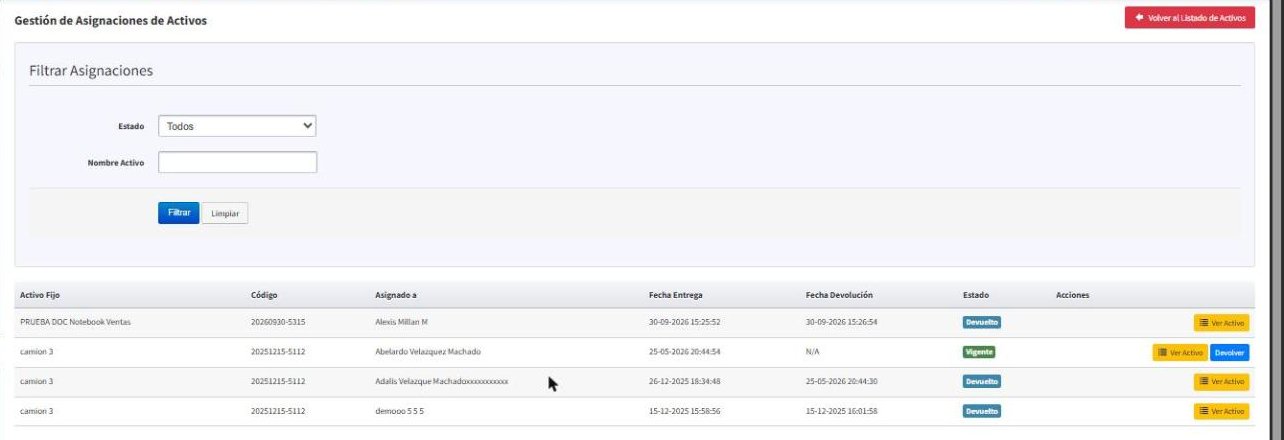
Task: Click delivery date 30-09-2026 15:25:52
Action: [685, 322]
